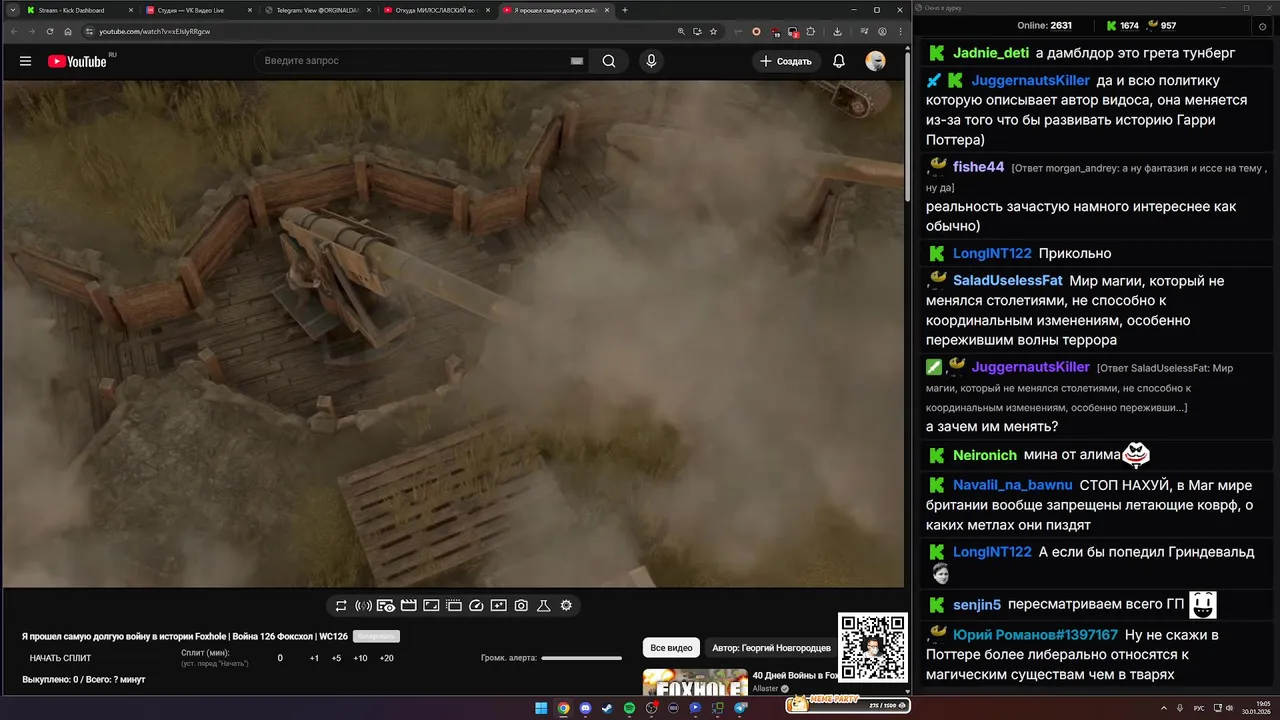Change the РУС keyboard language indicator

(1199, 708)
